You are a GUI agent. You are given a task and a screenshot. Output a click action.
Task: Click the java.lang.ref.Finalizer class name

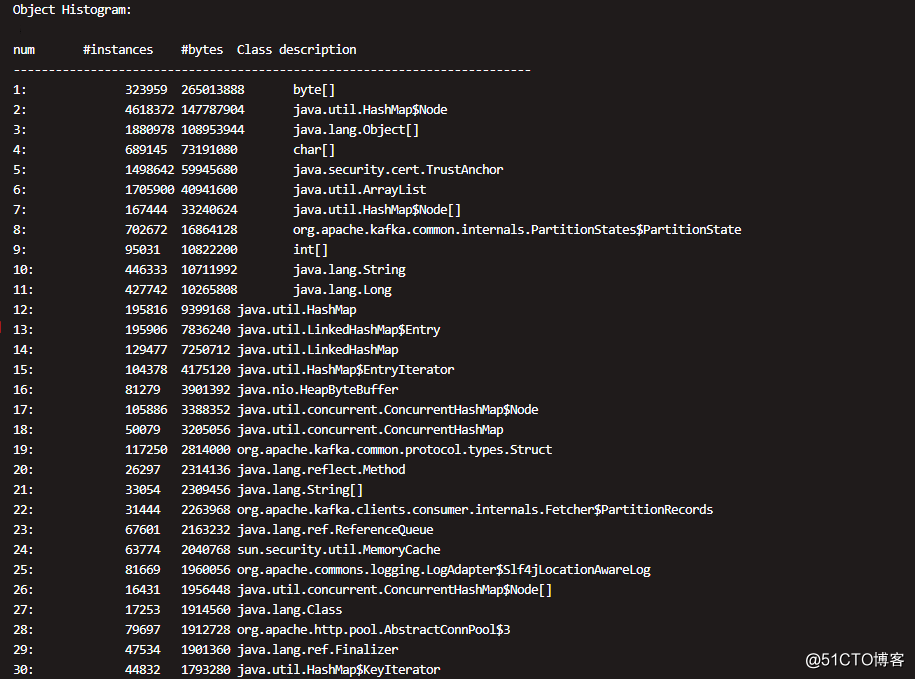tap(317, 650)
